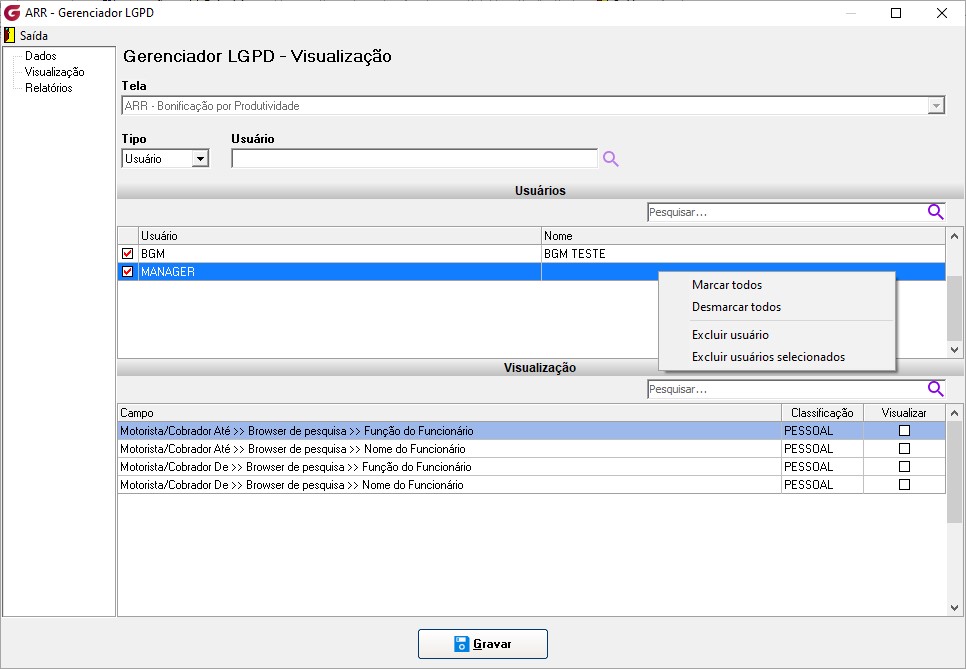This screenshot has height=669, width=966.
Task: Select row Motorista/Cobrador Até Nome do Funcionário
Action: point(531,448)
